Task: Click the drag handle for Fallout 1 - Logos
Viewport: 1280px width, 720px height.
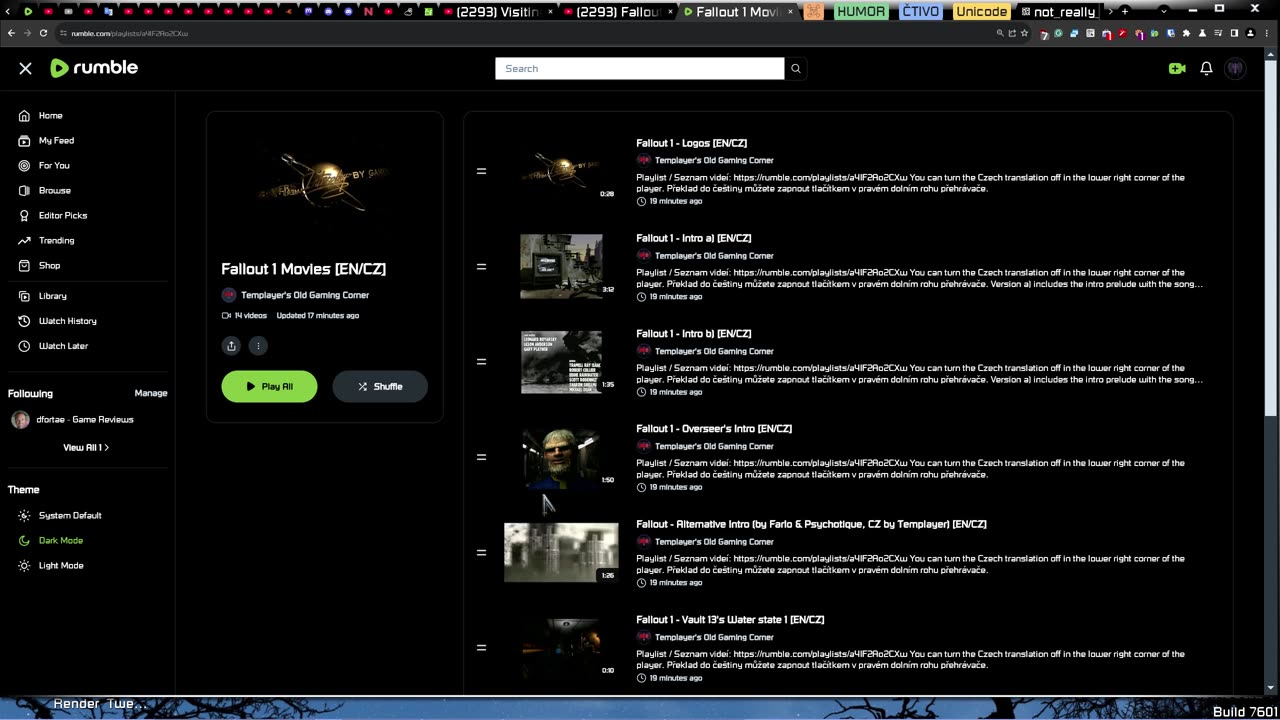Action: click(481, 171)
